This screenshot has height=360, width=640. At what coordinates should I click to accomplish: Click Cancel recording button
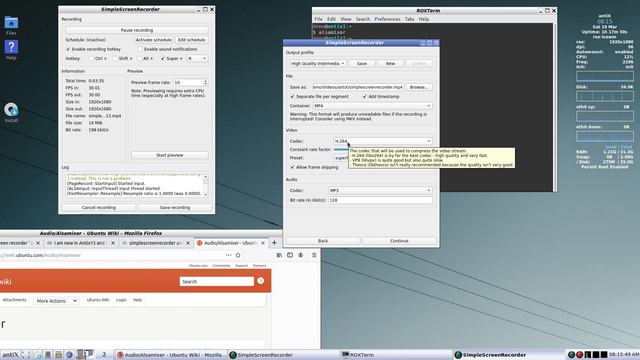pos(99,208)
